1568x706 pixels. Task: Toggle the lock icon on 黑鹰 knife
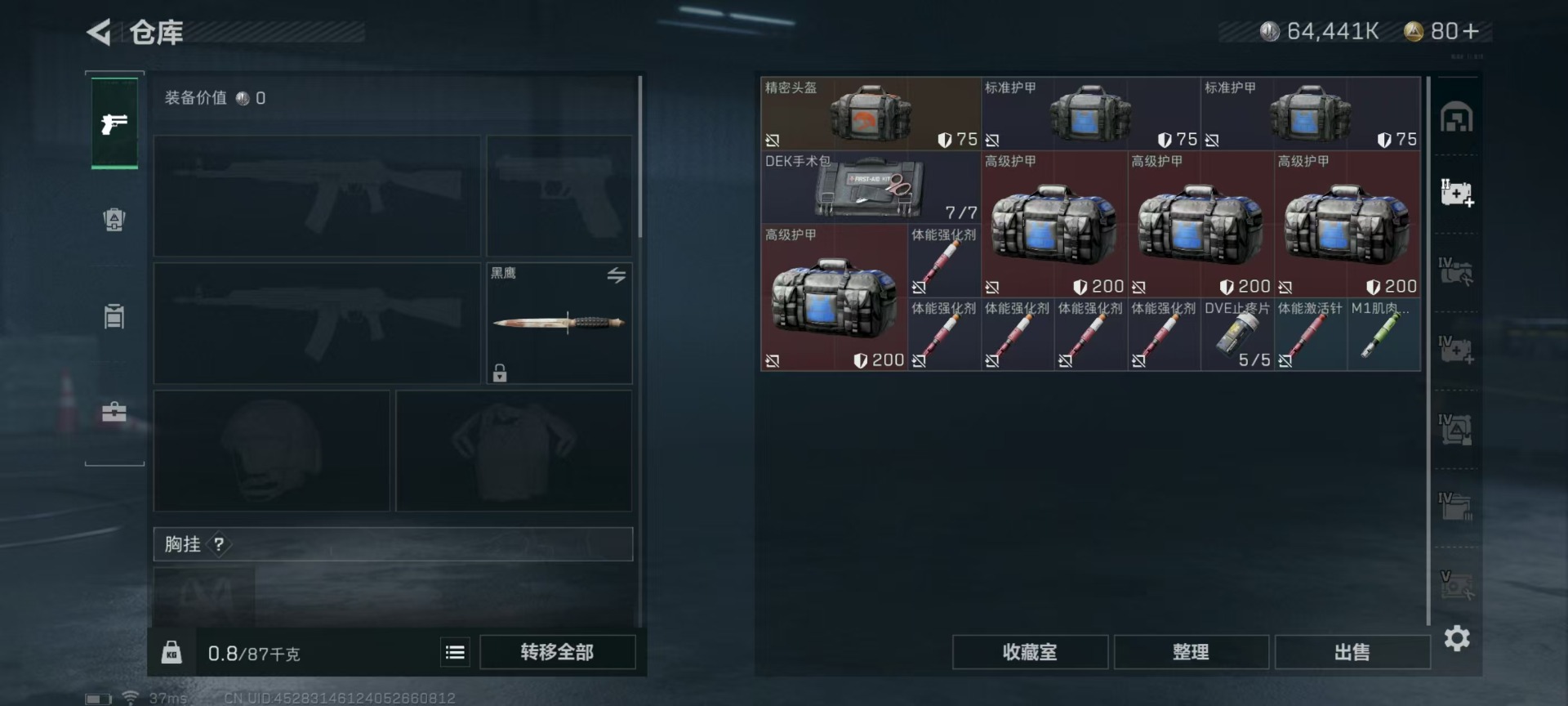coord(500,373)
